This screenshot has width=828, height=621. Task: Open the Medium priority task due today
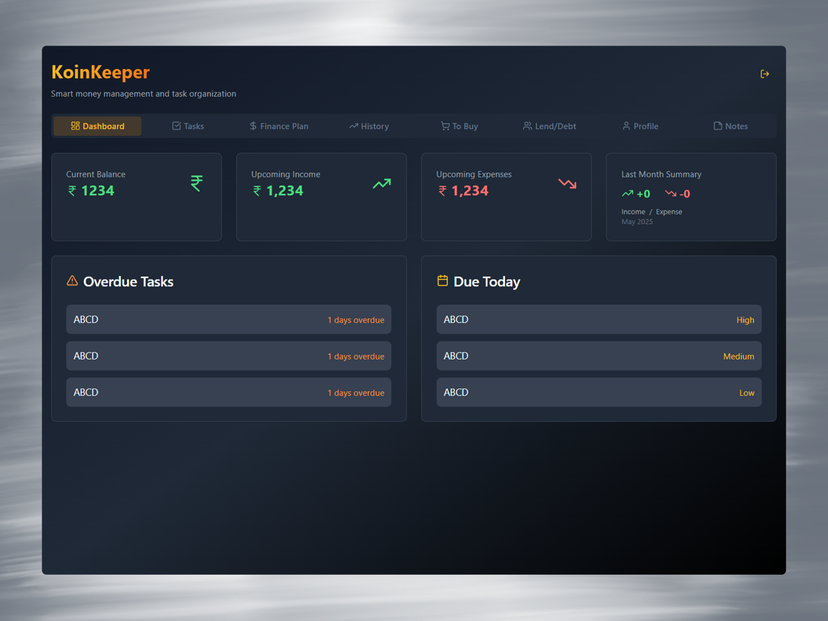(x=598, y=356)
